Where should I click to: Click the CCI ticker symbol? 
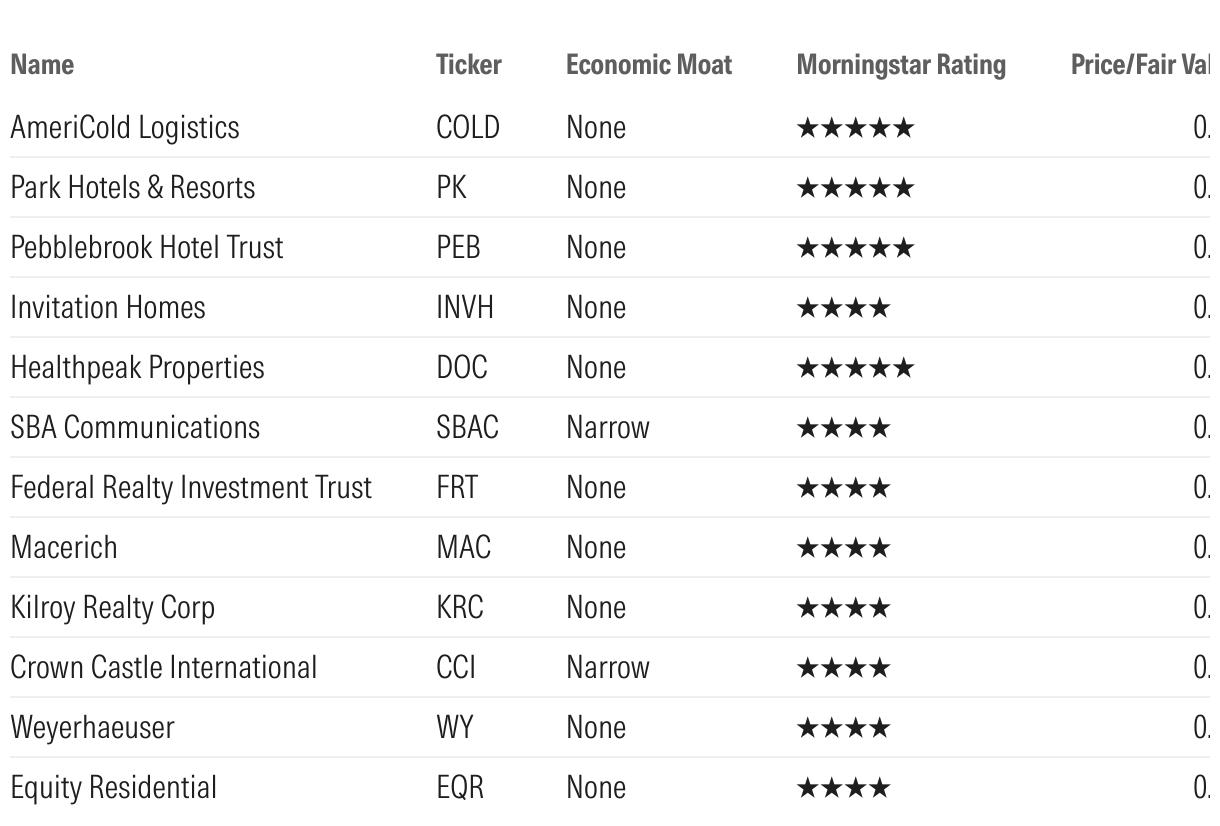click(455, 668)
